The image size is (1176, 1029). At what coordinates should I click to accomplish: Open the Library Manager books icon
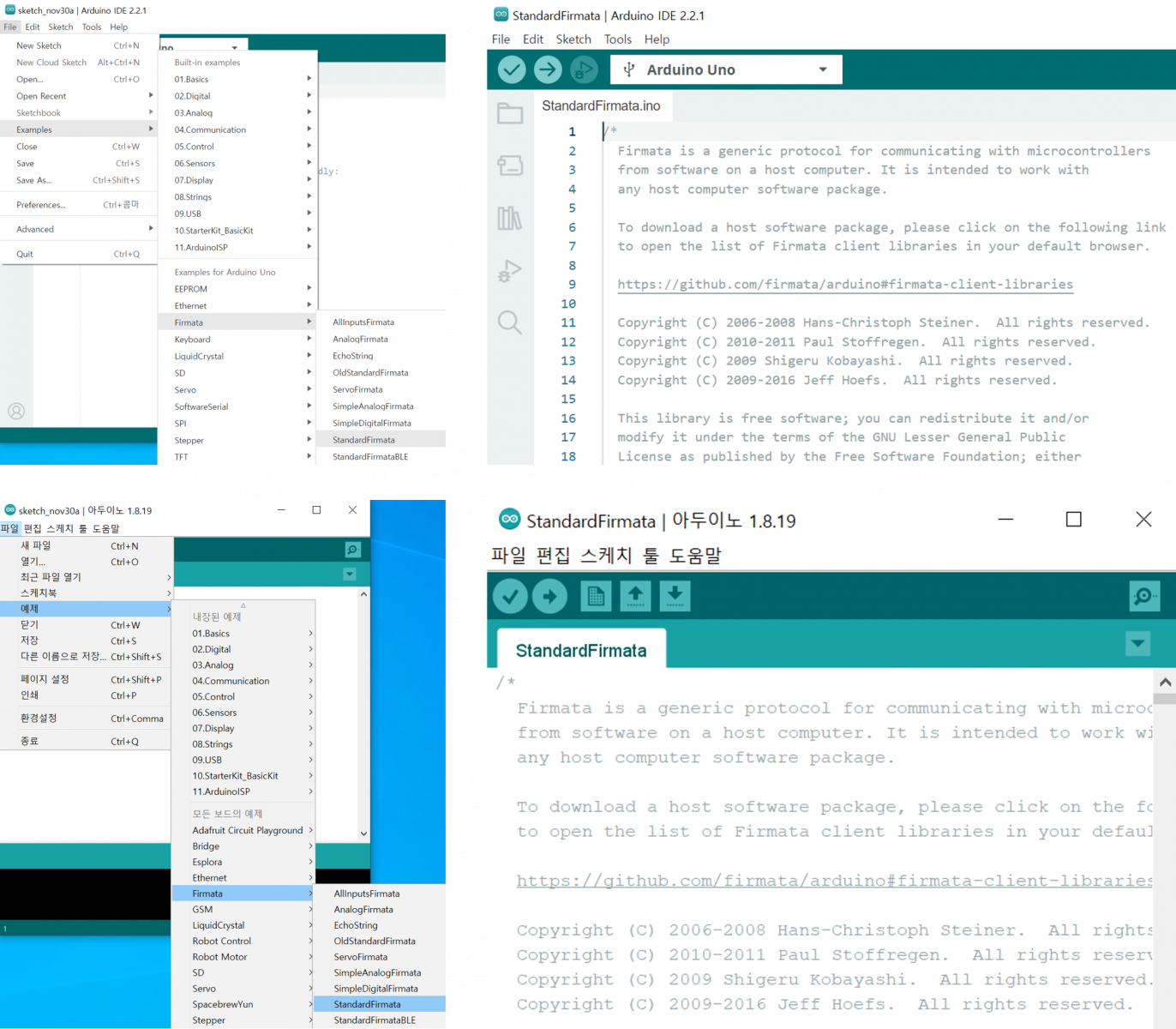point(510,218)
